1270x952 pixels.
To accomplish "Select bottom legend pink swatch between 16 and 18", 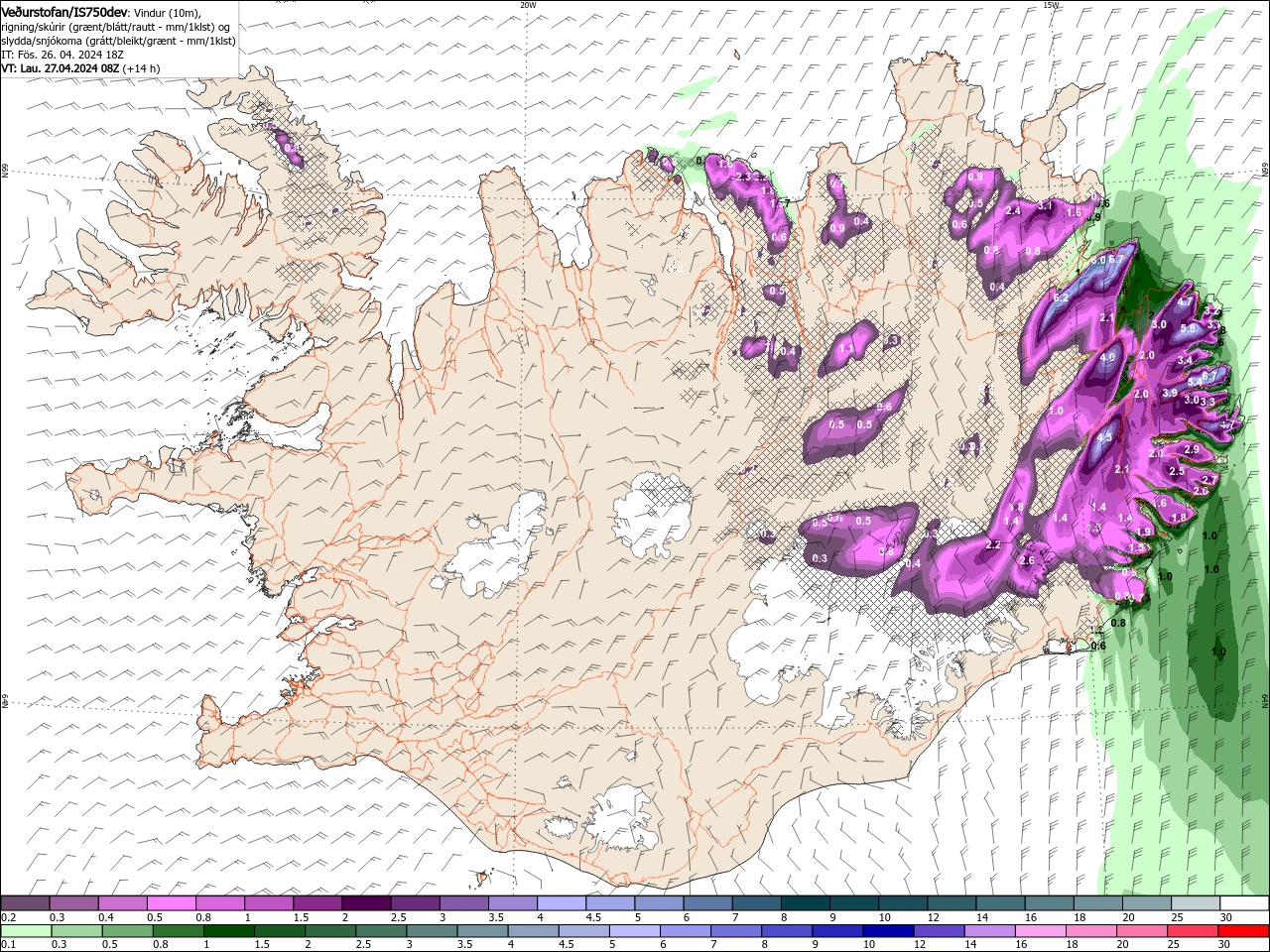I will [1040, 931].
